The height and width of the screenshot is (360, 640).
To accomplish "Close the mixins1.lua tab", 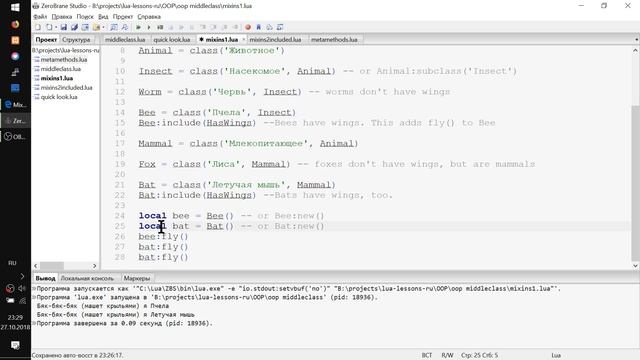I will click(x=244, y=40).
